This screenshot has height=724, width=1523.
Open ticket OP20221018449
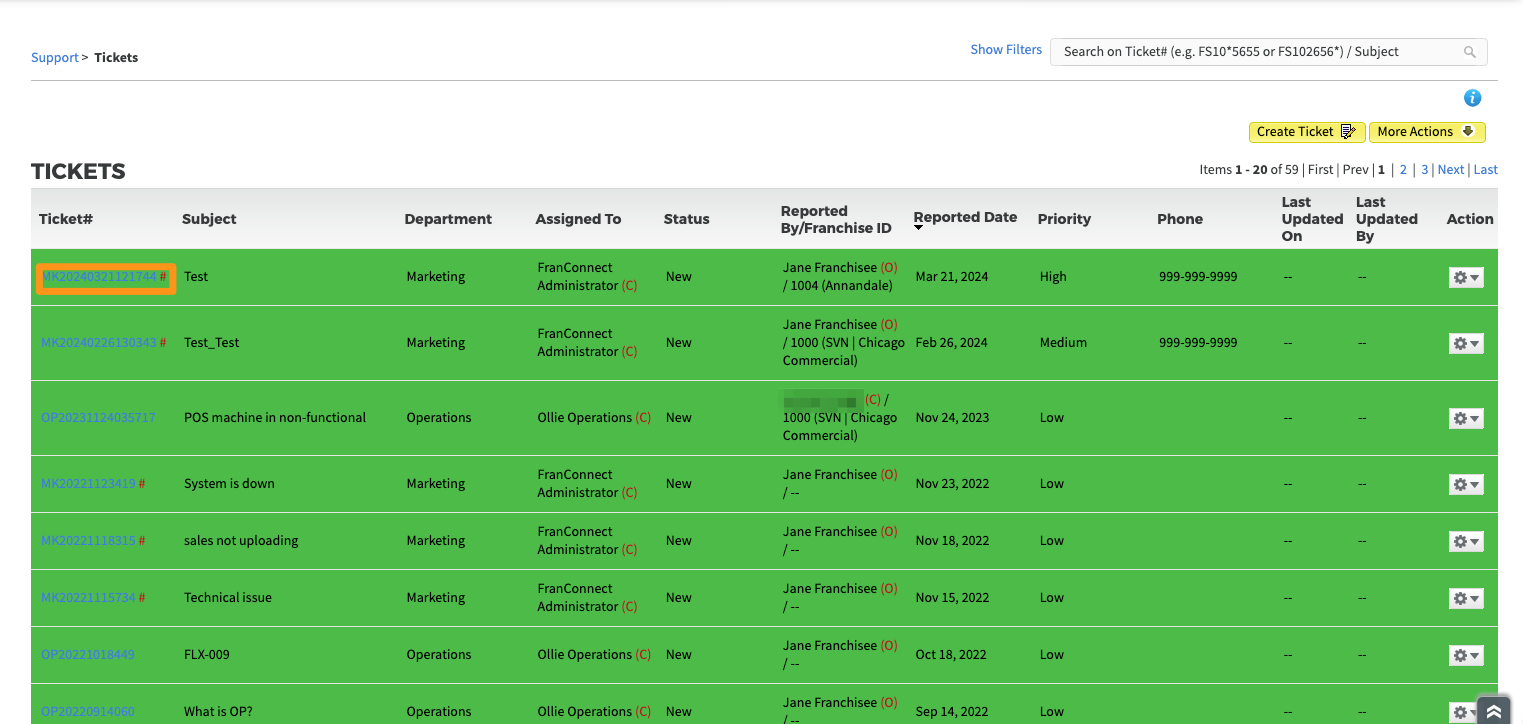[x=88, y=655]
